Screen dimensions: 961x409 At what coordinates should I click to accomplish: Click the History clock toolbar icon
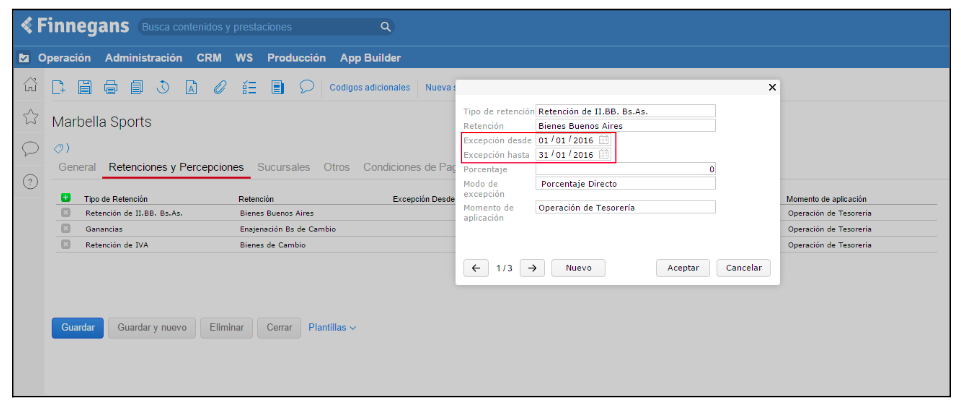tap(163, 88)
